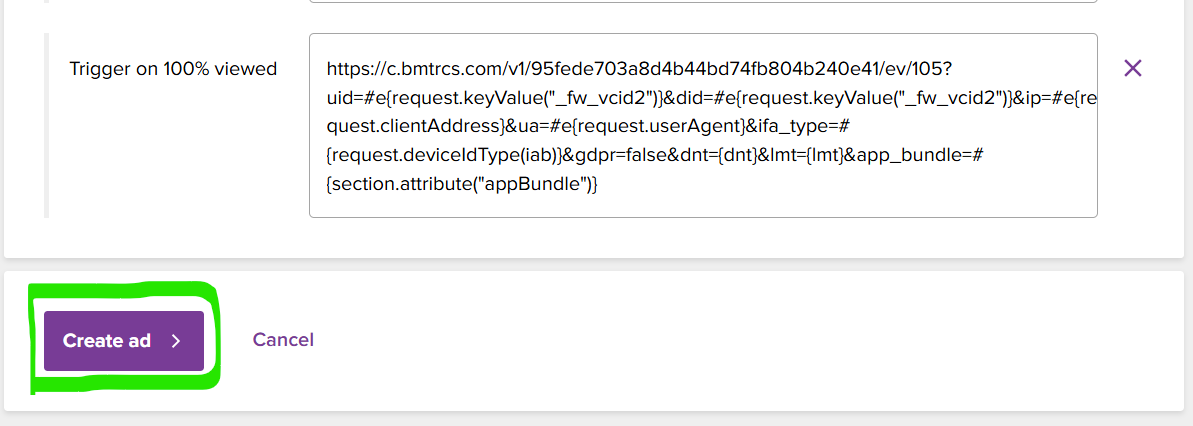Click the 'Trigger on 100% viewed' label
The image size is (1193, 426).
tap(173, 69)
